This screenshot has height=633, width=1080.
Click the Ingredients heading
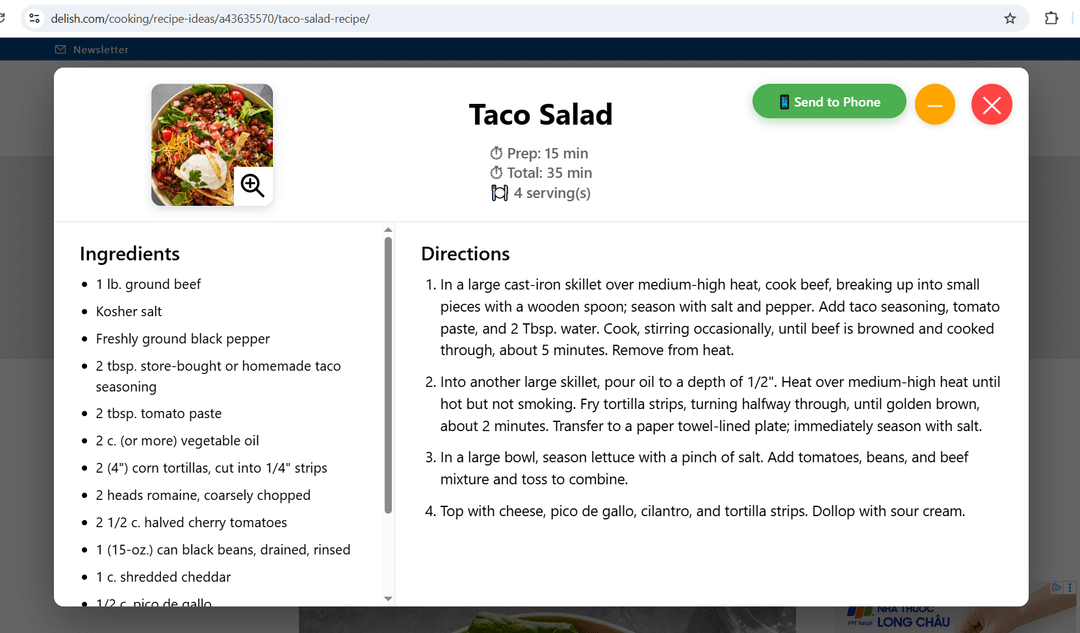(x=130, y=254)
